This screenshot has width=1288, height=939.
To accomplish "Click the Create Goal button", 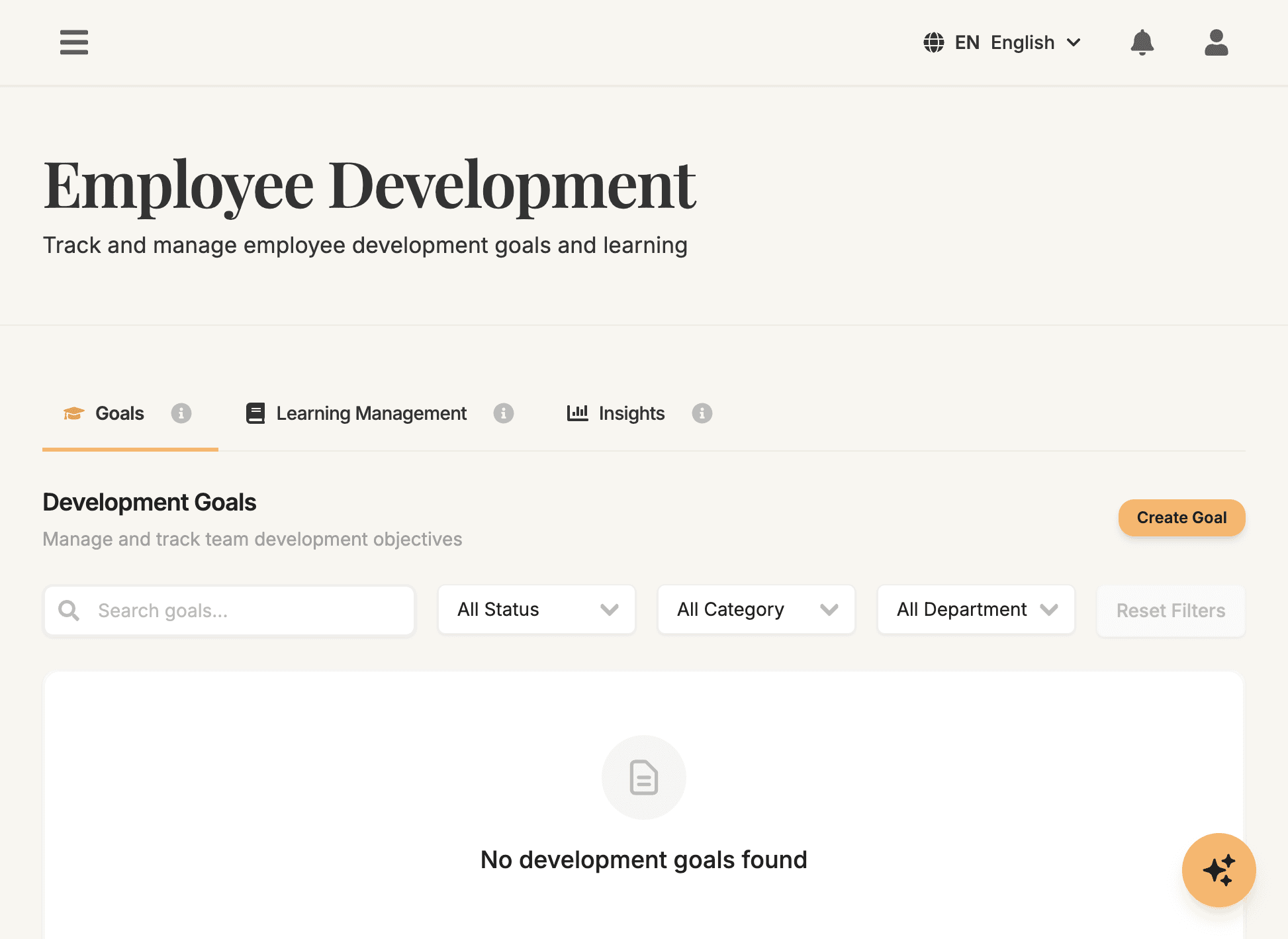I will pos(1181,517).
